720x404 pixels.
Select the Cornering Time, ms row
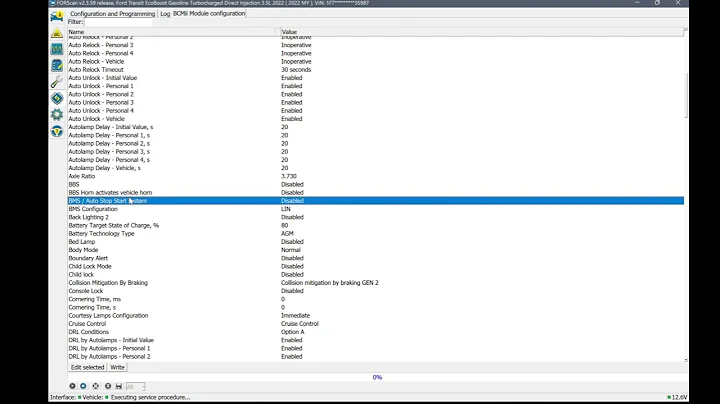[376, 299]
